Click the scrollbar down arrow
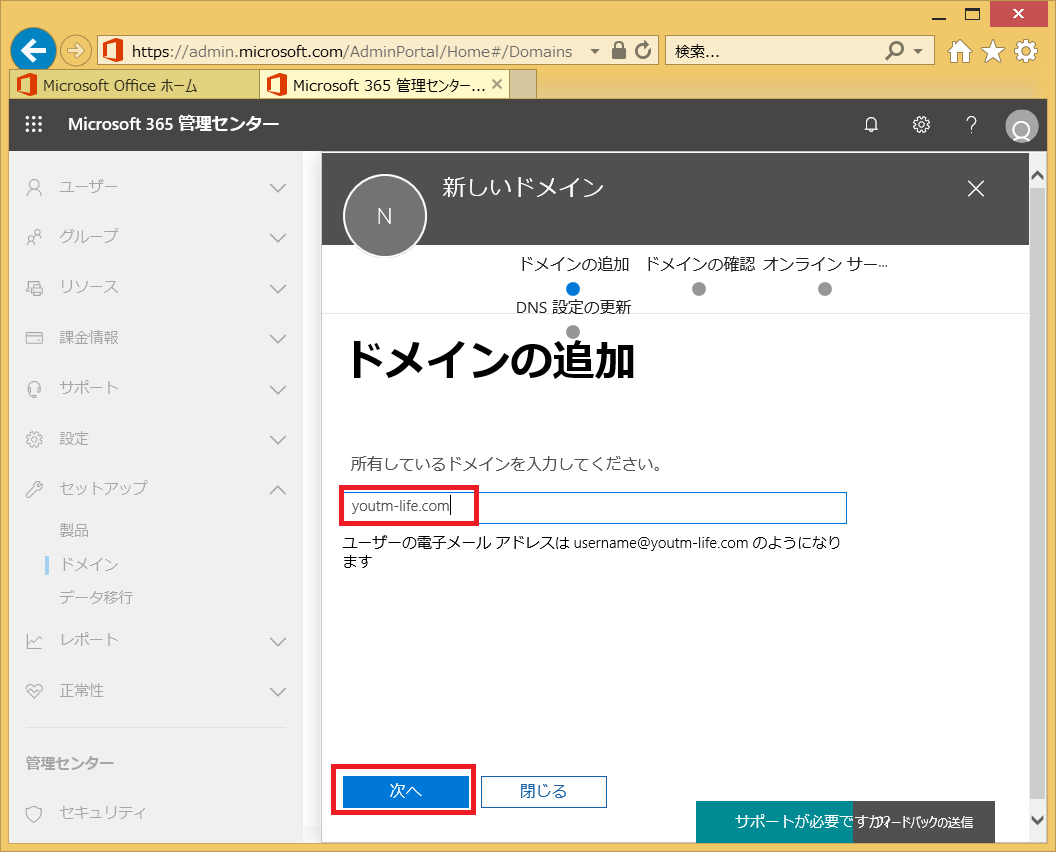1056x852 pixels. tap(1038, 820)
